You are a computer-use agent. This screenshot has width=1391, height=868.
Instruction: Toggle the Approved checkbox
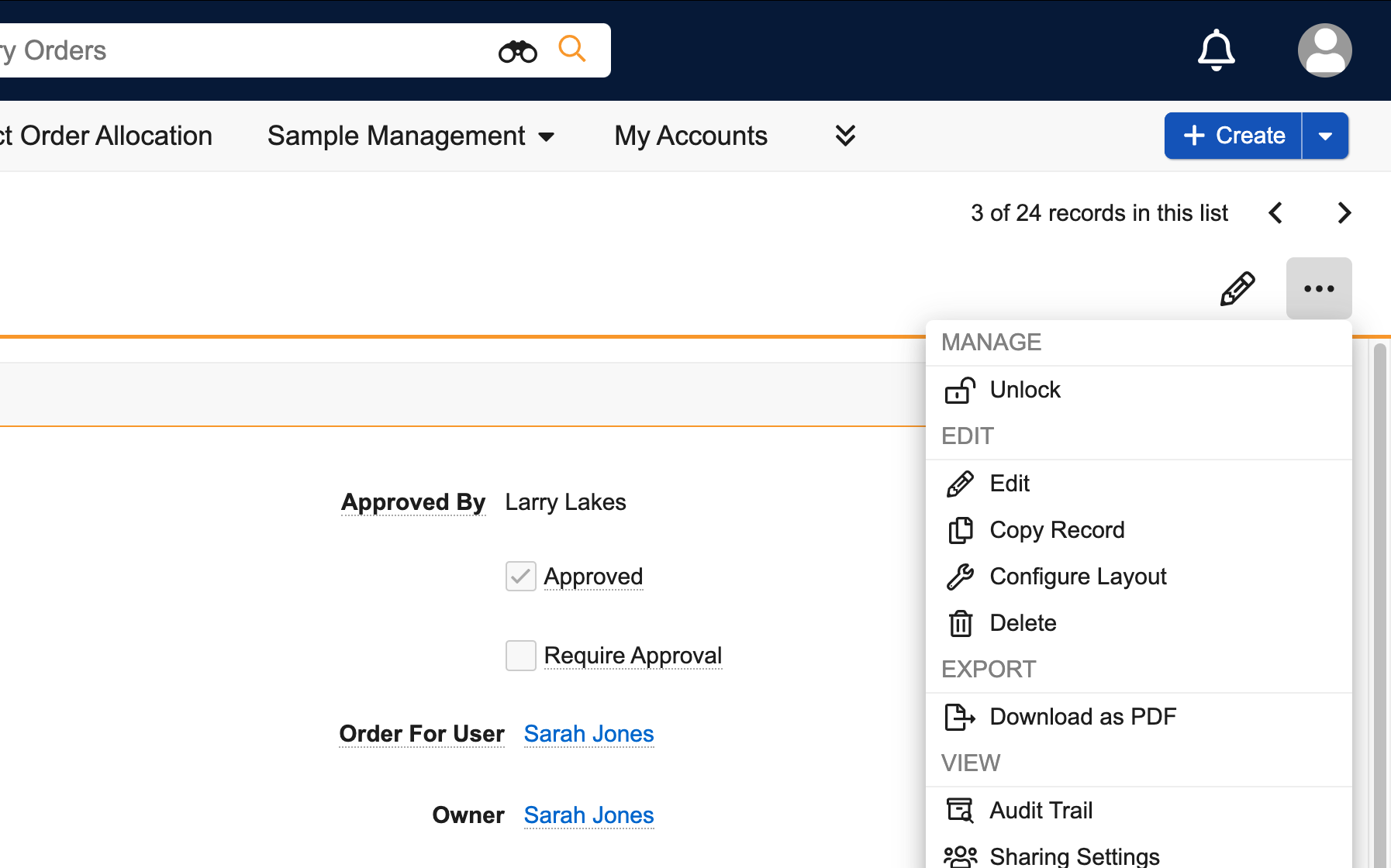coord(520,577)
